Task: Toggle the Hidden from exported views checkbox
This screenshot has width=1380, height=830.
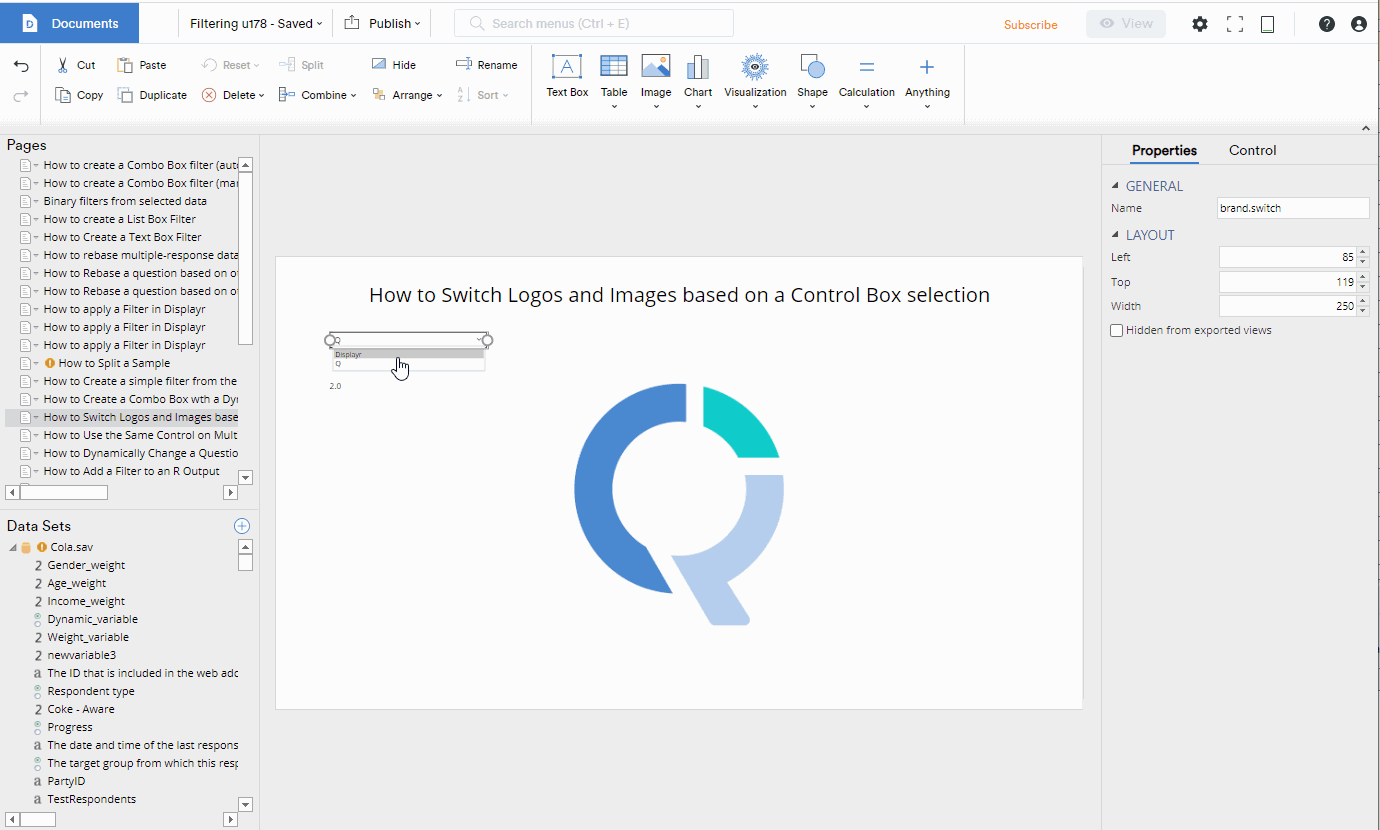Action: (x=1116, y=330)
